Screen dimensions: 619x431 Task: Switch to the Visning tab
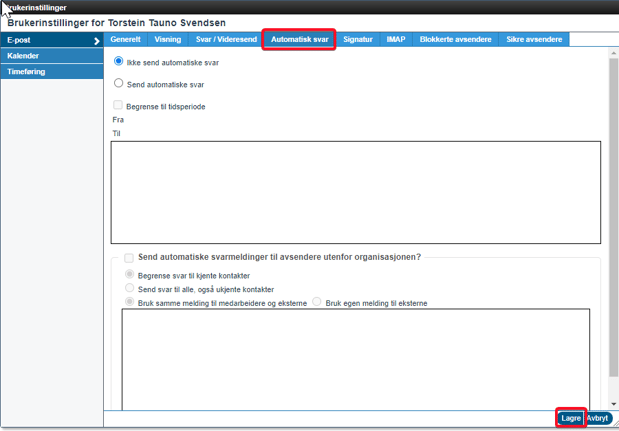(x=168, y=40)
